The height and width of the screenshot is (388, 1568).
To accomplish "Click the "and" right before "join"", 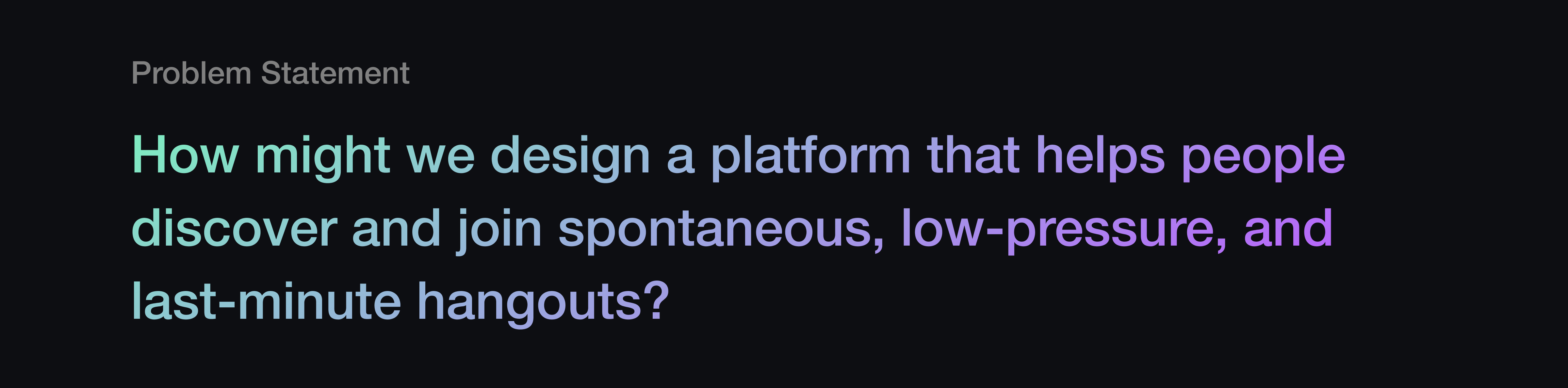I will (396, 229).
